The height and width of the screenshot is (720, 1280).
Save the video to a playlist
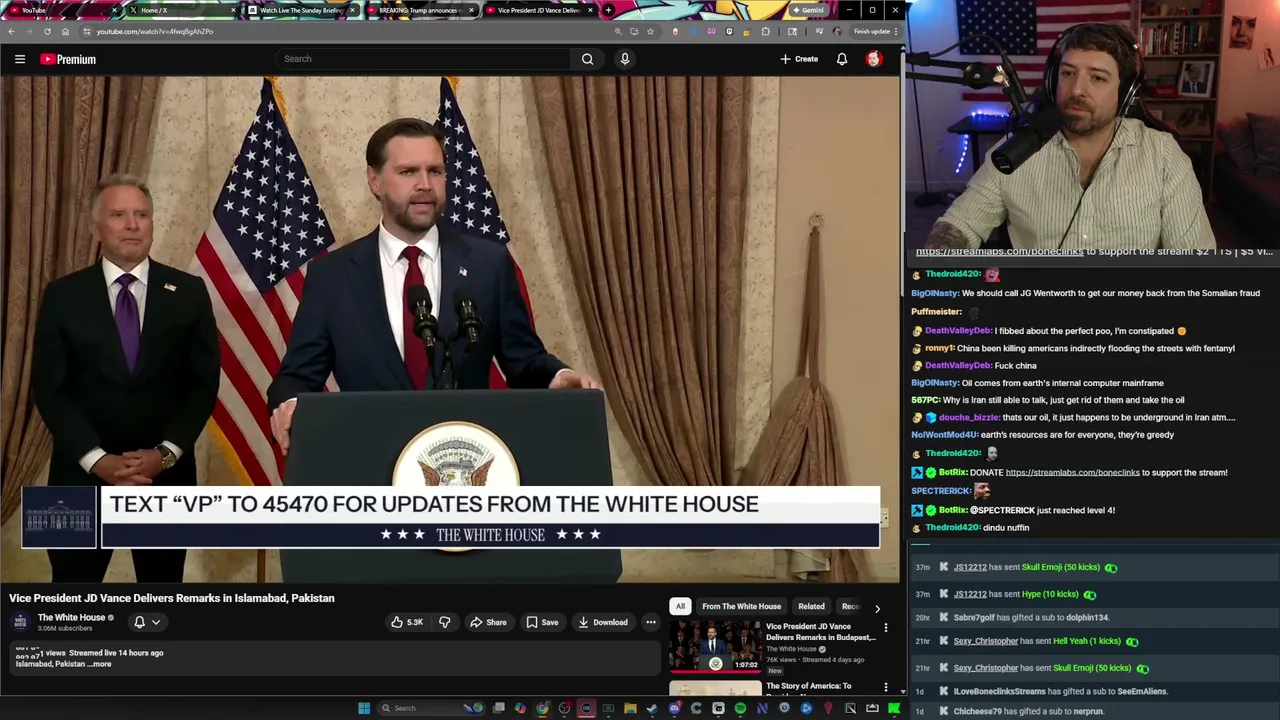click(x=542, y=622)
